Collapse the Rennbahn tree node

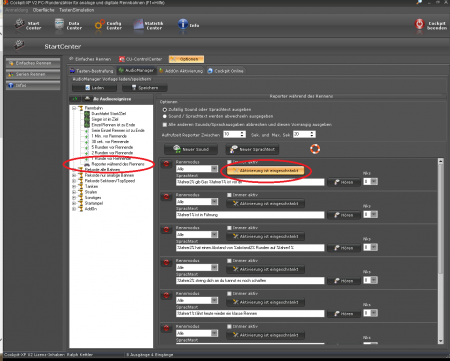[74, 108]
